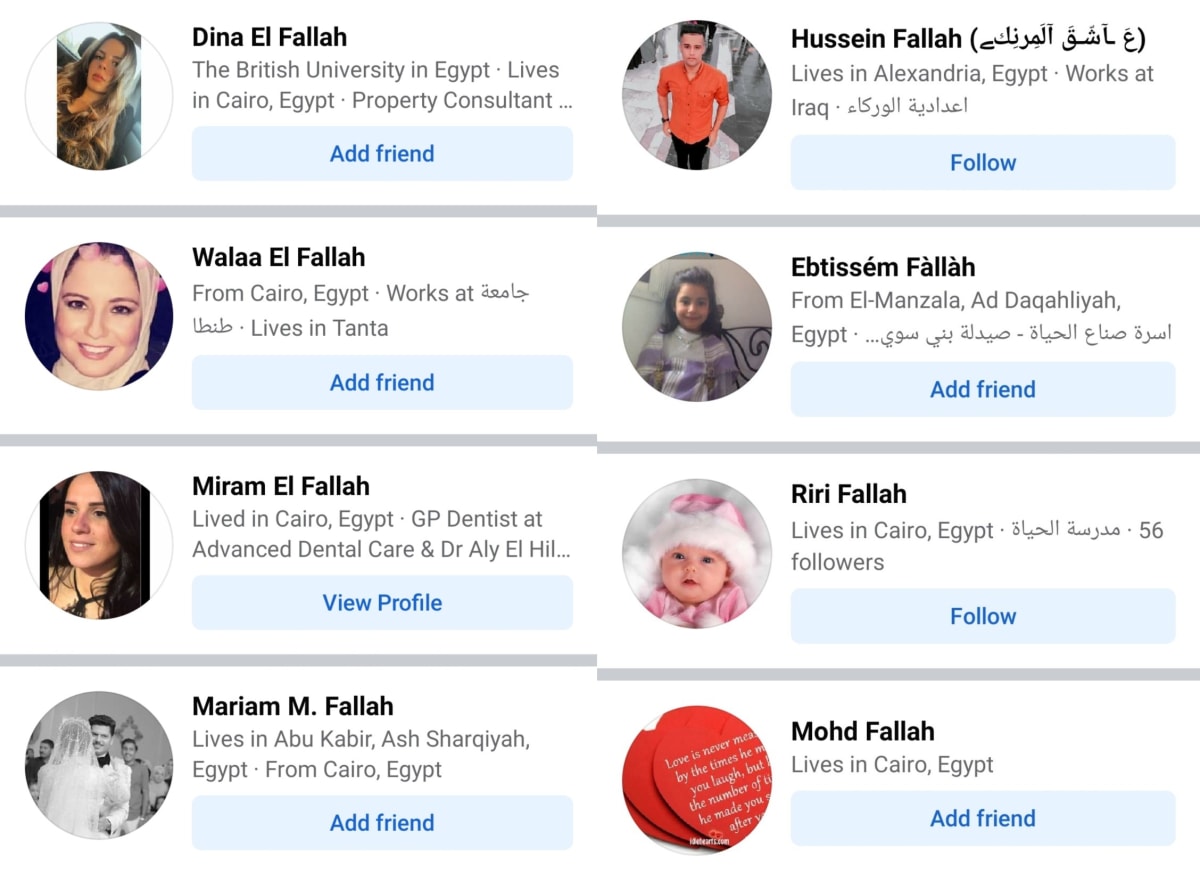Open Dina El Fallah's profile picture
1200x873 pixels.
point(99,96)
